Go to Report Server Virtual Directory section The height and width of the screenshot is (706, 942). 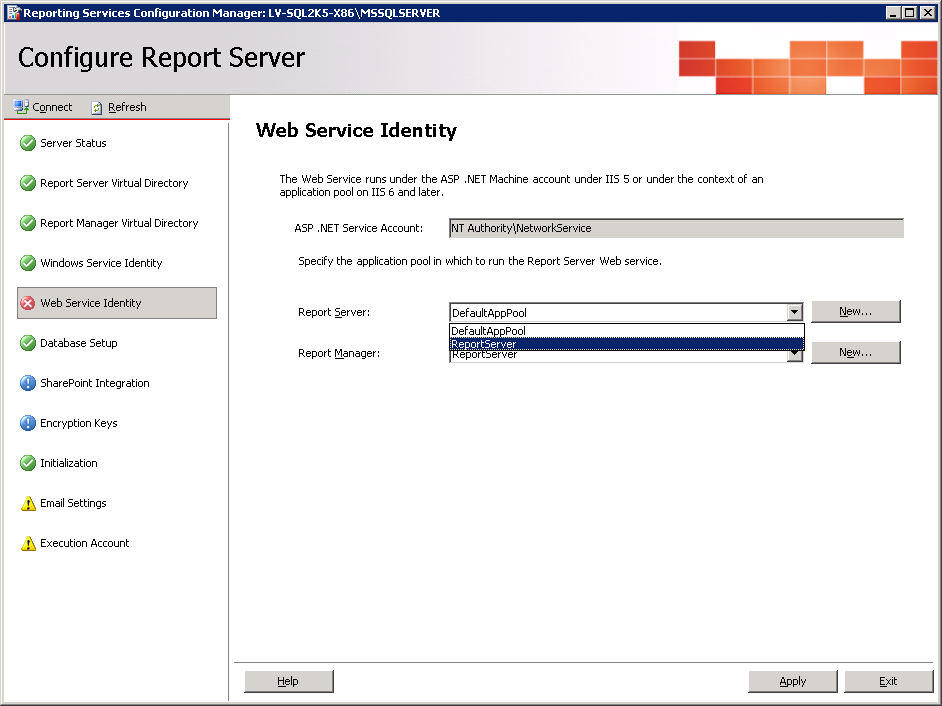click(113, 183)
